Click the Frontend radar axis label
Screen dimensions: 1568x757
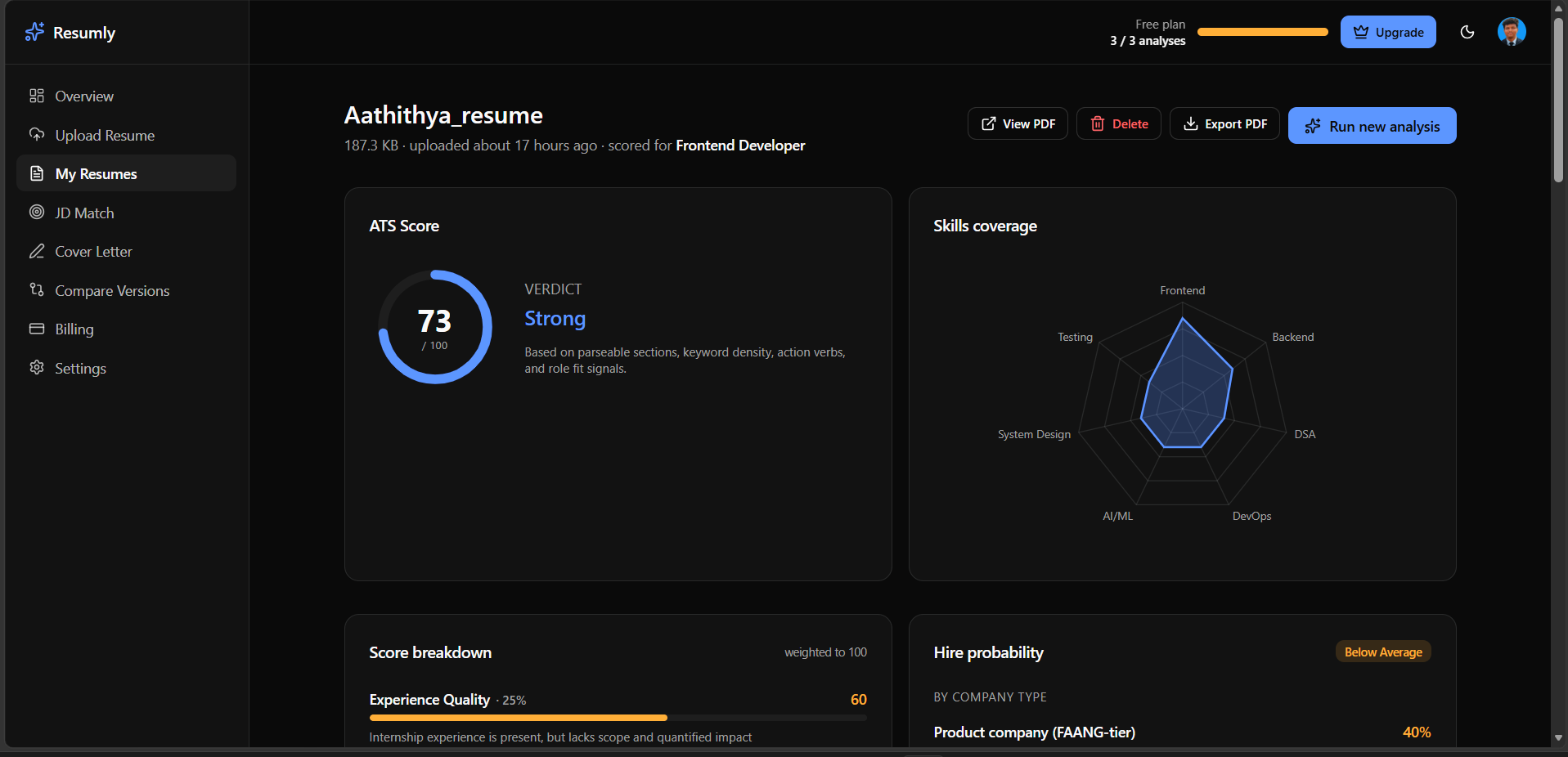point(1182,290)
